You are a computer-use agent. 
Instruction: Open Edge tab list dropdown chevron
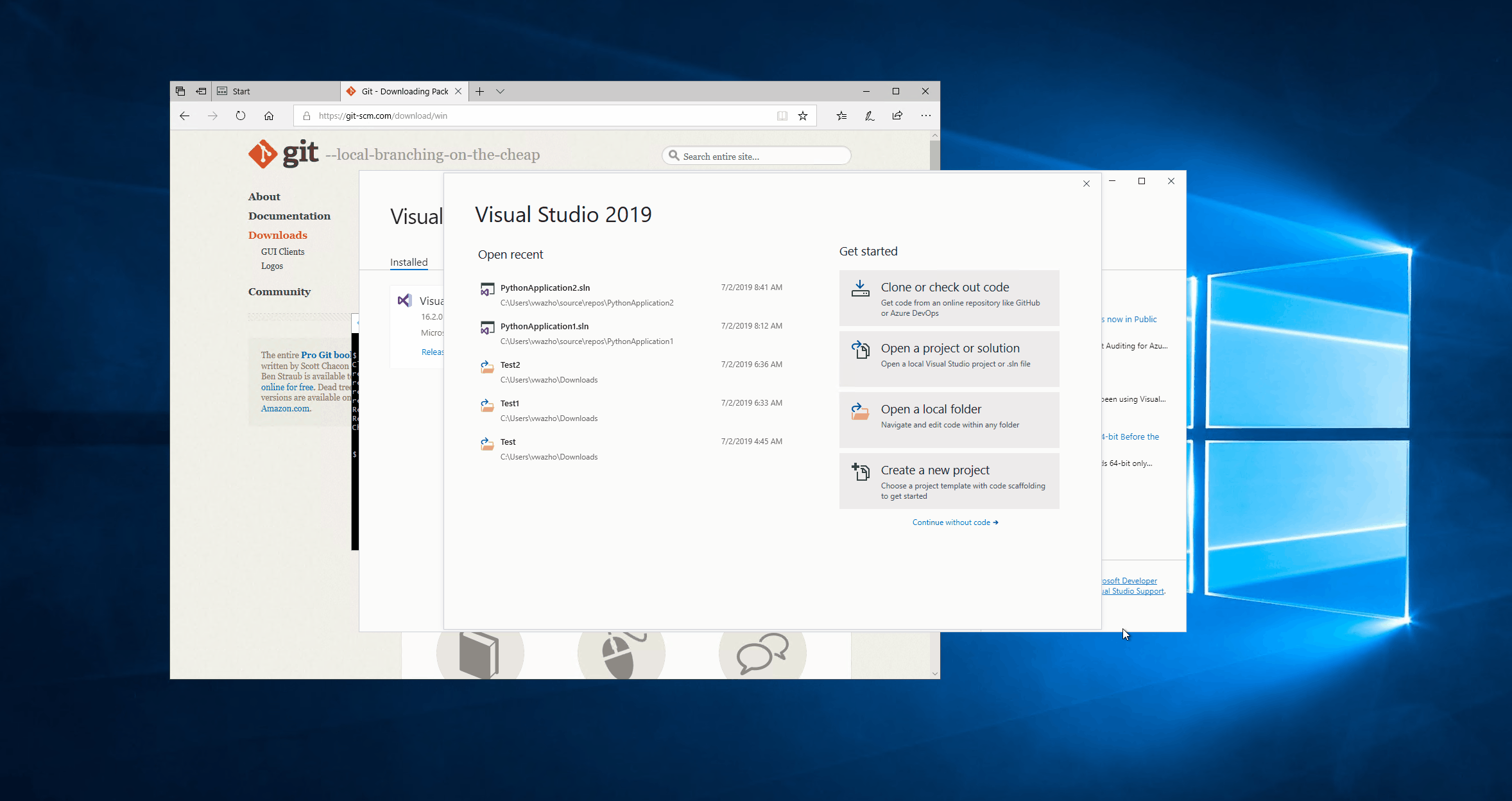500,91
